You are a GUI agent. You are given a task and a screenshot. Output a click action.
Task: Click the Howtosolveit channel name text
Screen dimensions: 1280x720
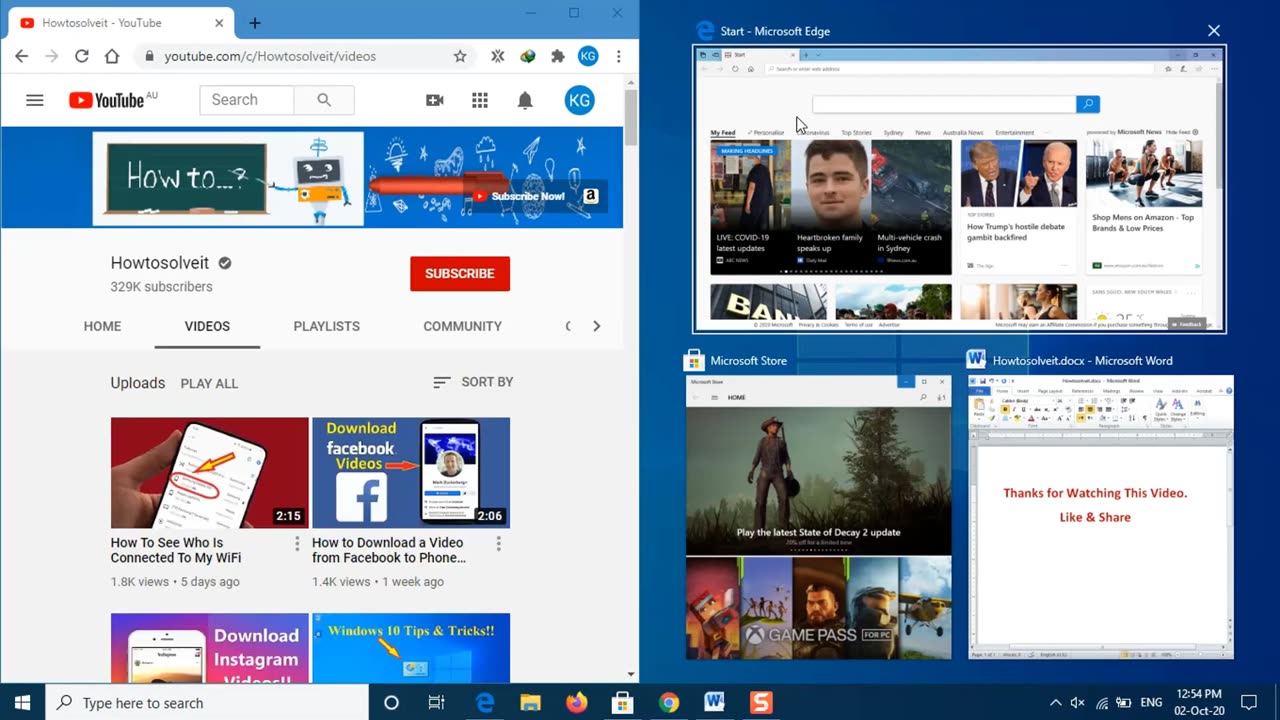160,263
